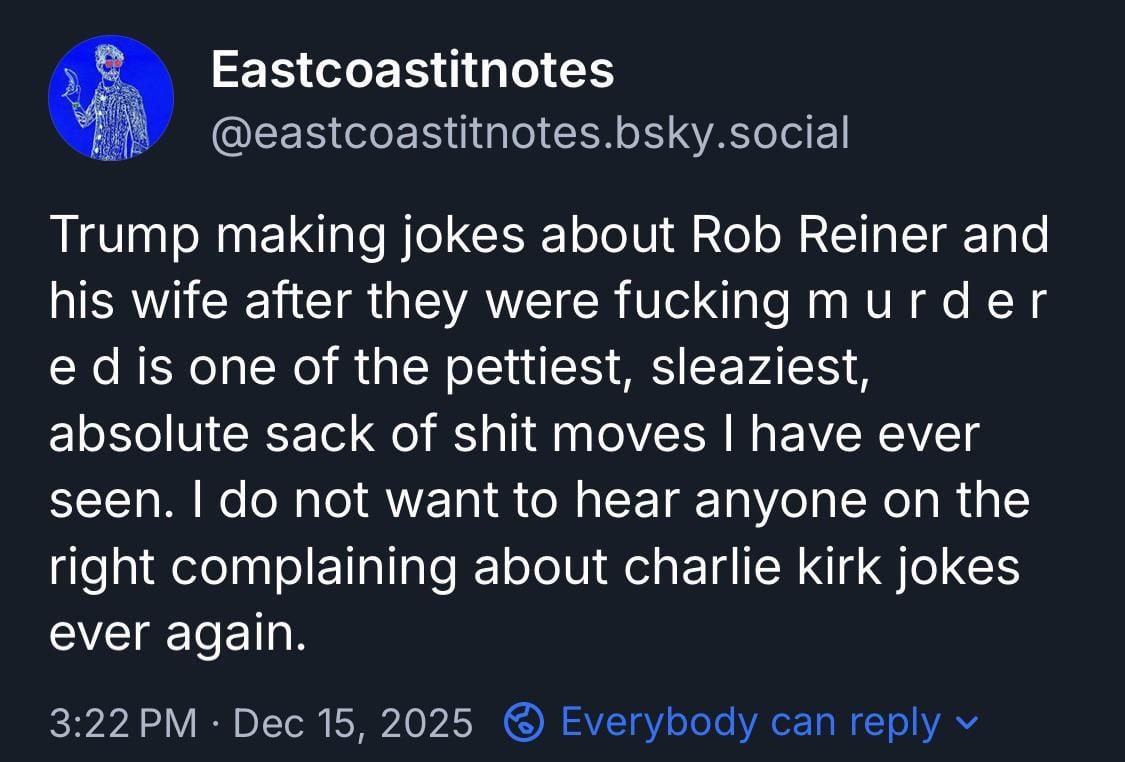Click the @eastcoastitnotes.bsky.social handle

pyautogui.click(x=530, y=133)
